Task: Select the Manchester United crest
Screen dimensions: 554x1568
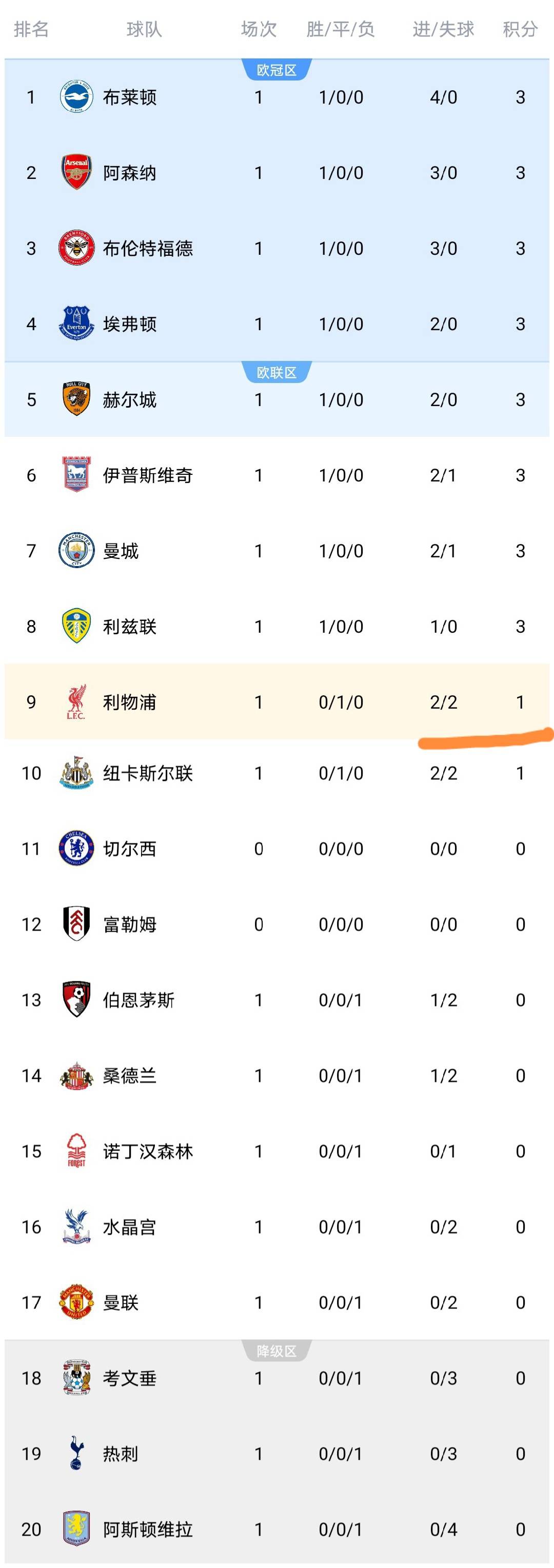Action: [76, 1301]
